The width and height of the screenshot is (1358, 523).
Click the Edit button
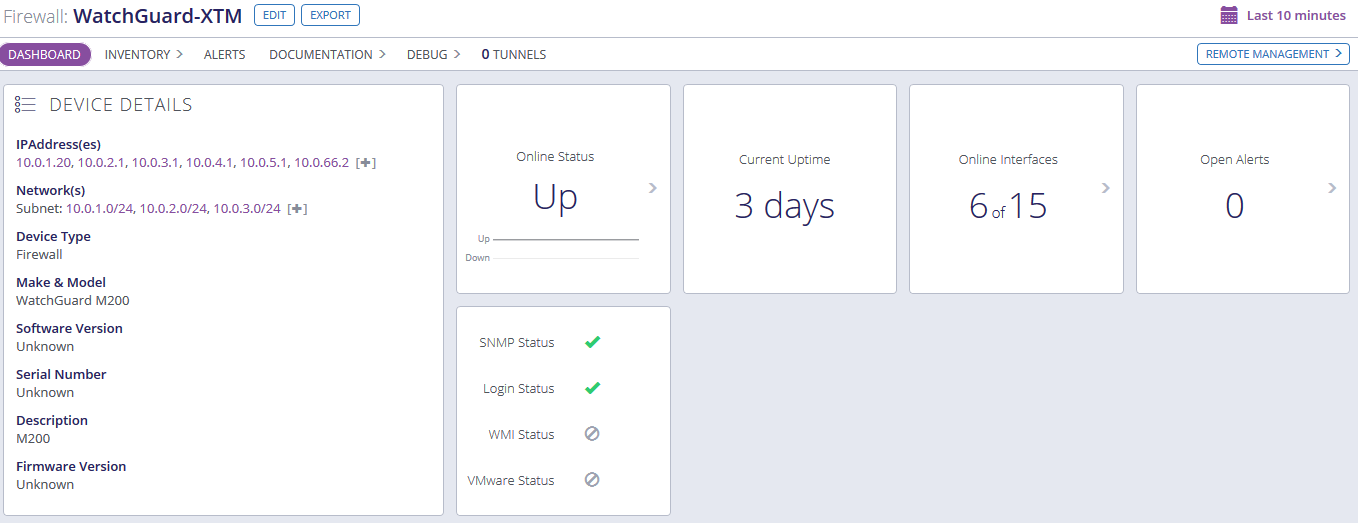click(x=274, y=15)
